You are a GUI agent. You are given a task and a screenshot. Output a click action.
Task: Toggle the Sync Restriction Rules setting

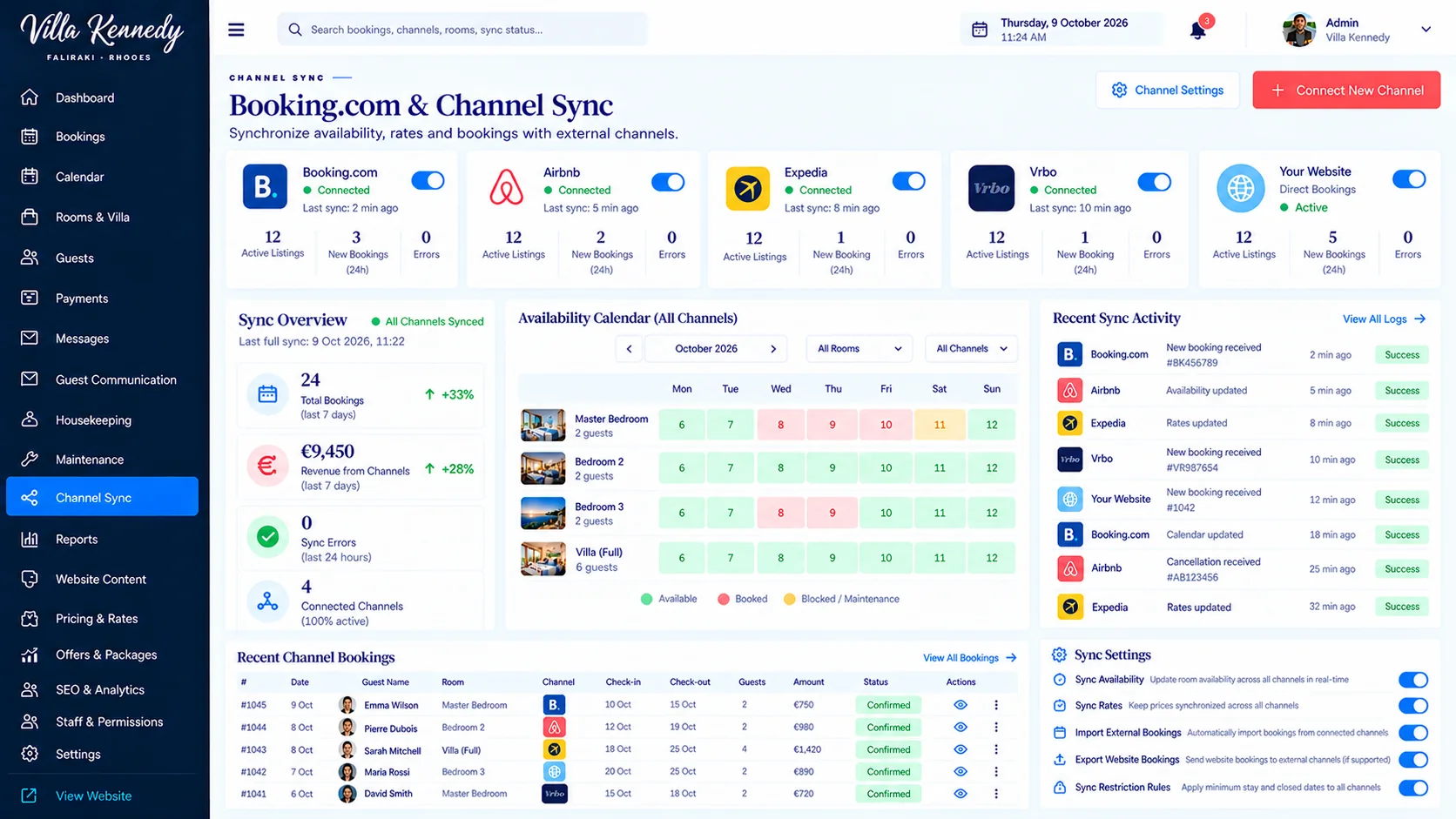pos(1413,788)
